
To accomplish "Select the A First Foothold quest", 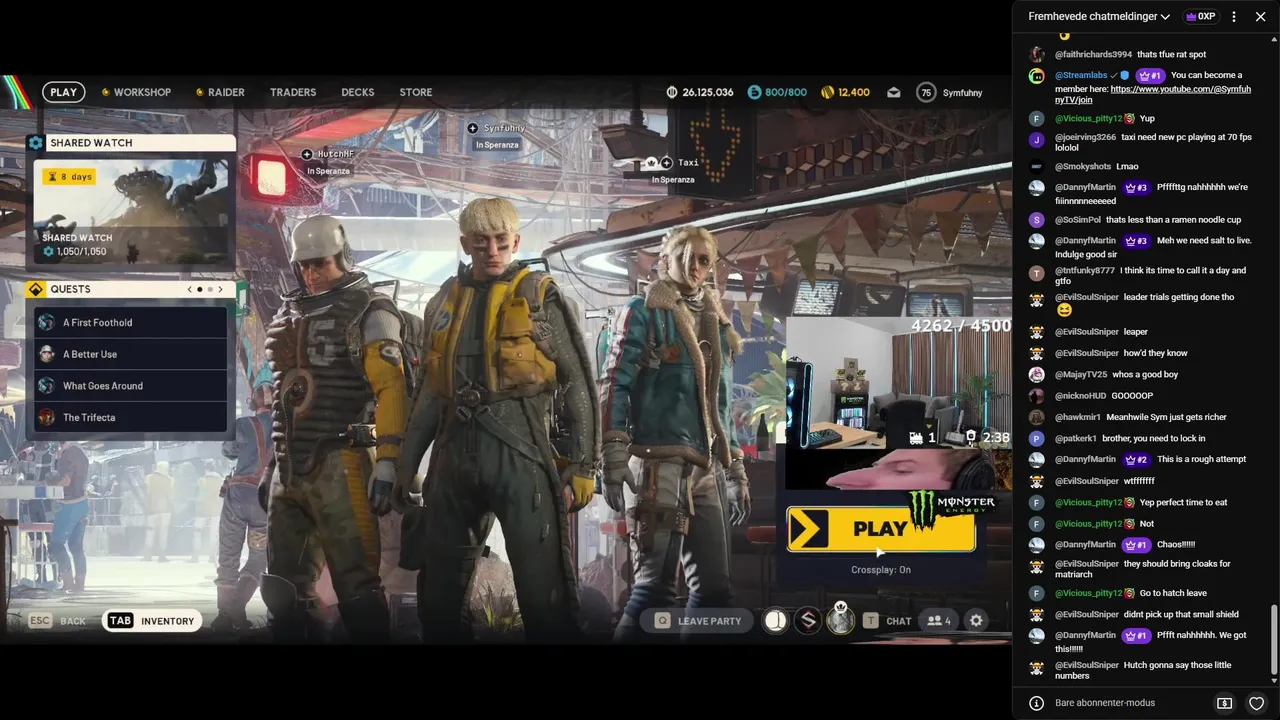I will point(131,323).
